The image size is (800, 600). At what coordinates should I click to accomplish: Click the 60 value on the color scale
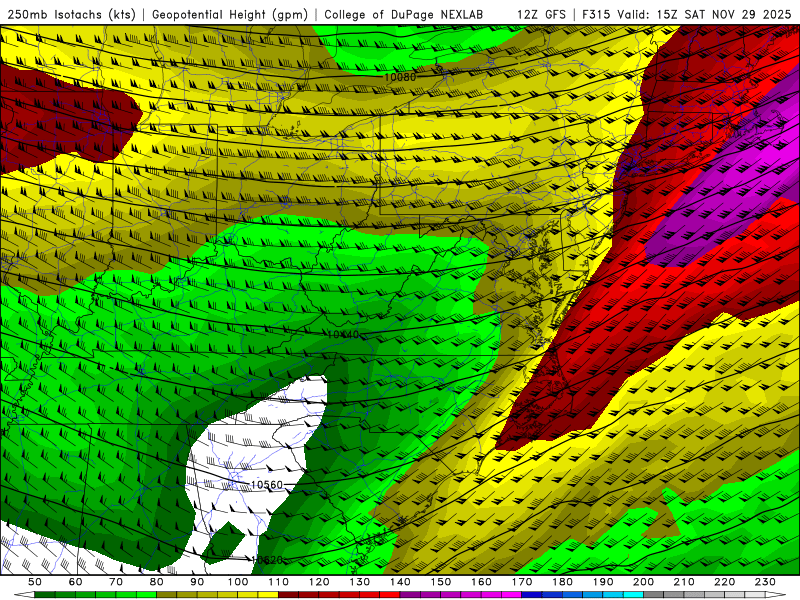click(x=76, y=582)
